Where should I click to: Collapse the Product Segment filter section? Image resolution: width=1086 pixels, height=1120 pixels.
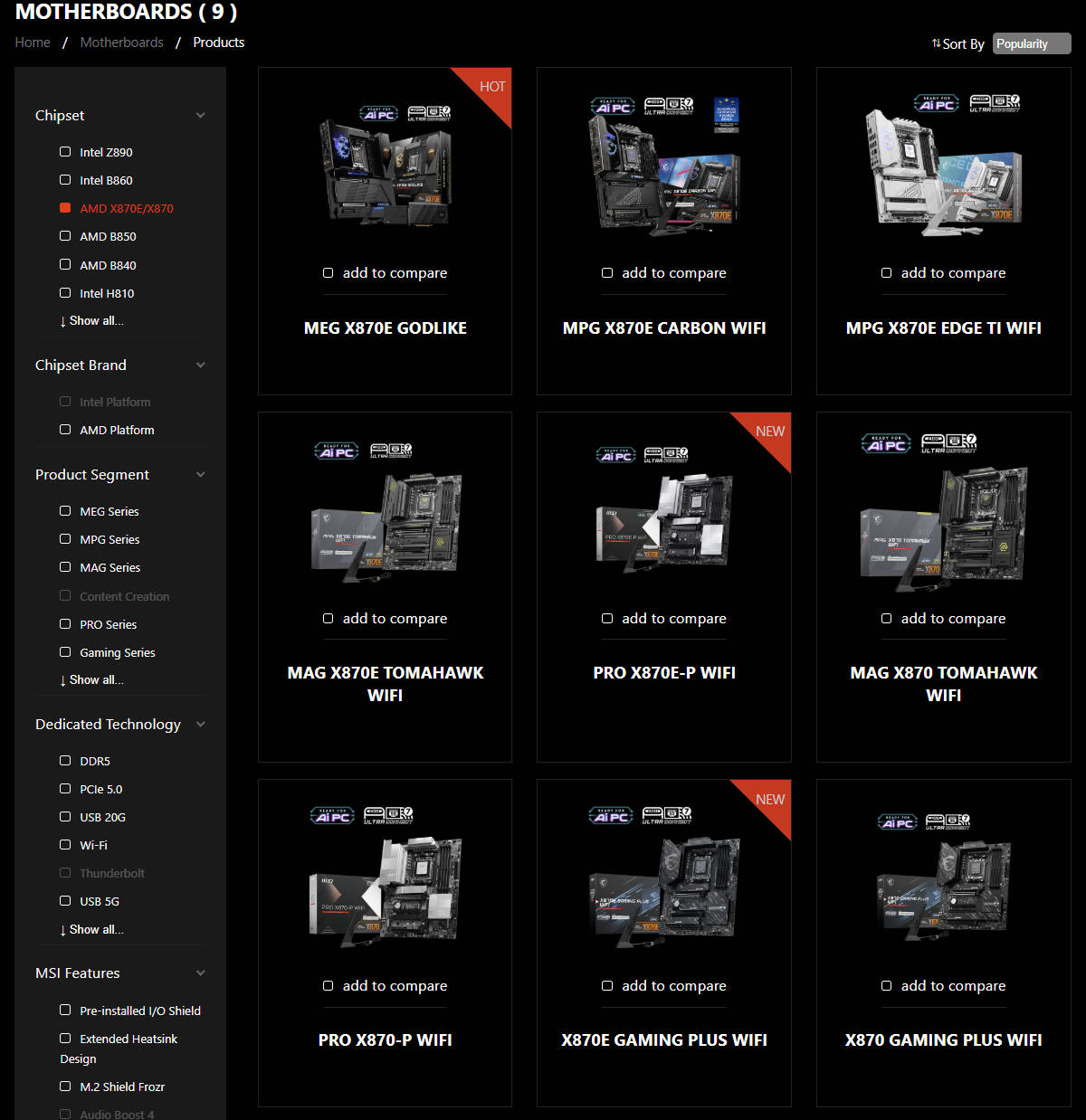[201, 475]
